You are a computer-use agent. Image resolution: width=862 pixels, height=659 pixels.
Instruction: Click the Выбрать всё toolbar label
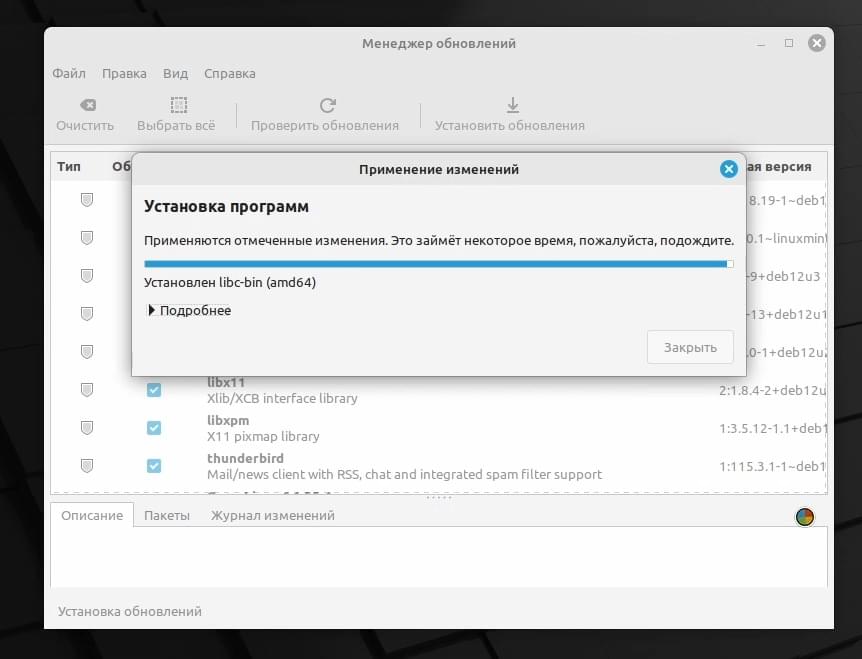(x=176, y=125)
